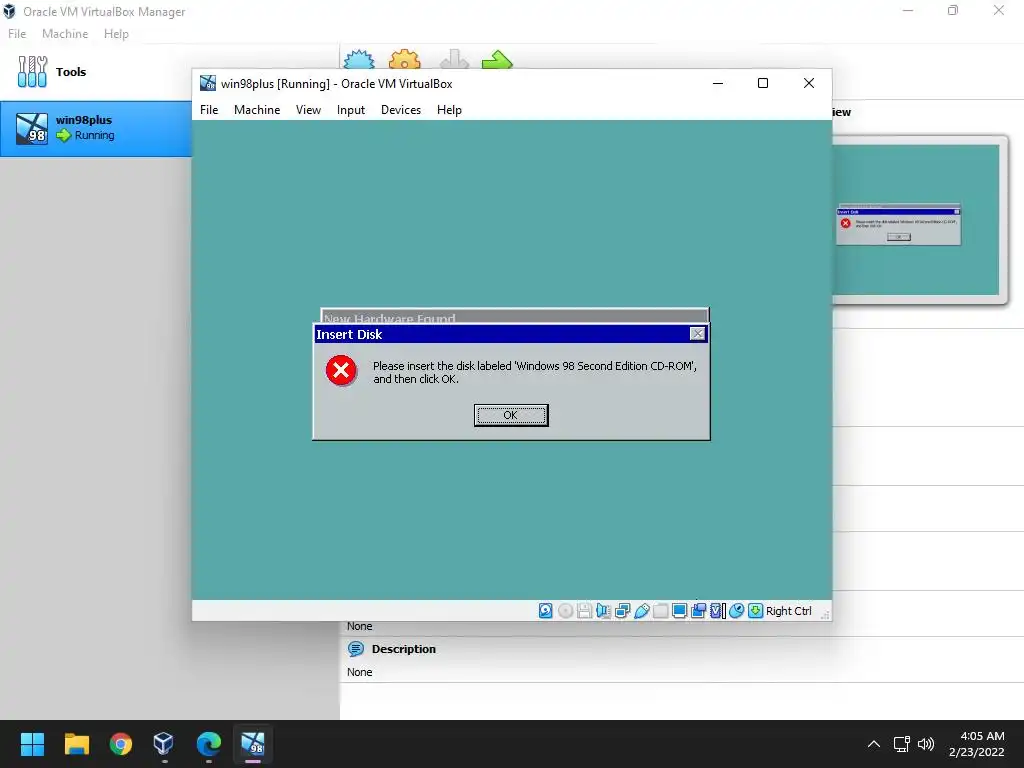Screen dimensions: 1024x768
Task: Click the Settings gear toolbar icon
Action: tap(404, 60)
